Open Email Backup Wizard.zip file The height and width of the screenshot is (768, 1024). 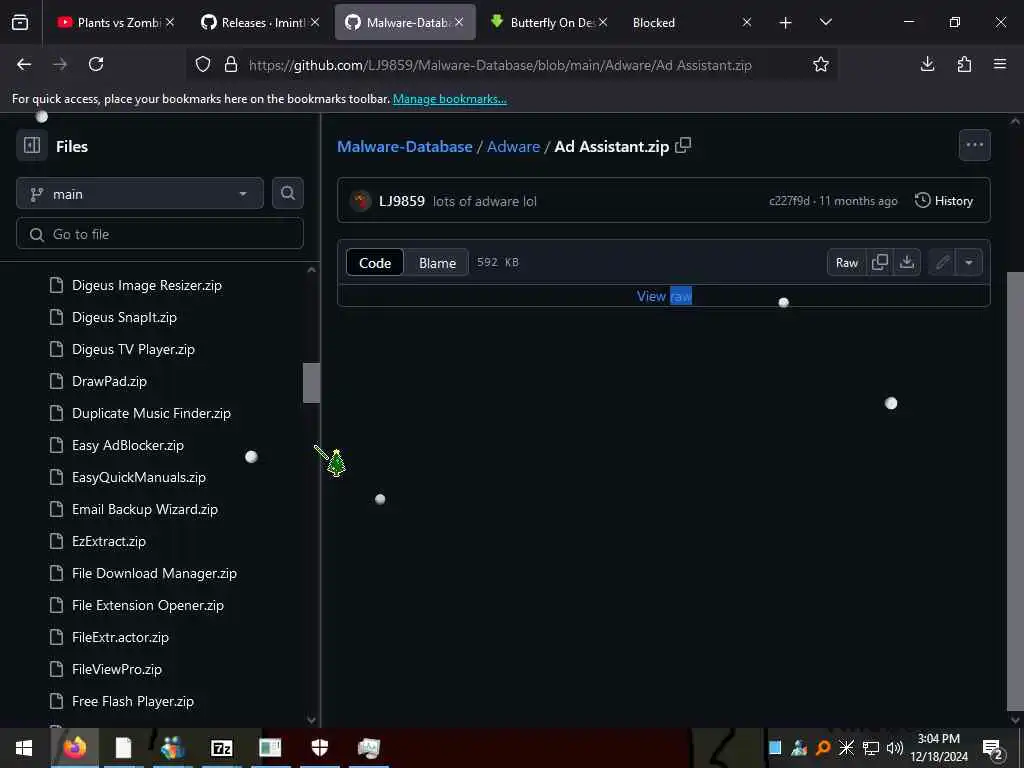pos(145,509)
